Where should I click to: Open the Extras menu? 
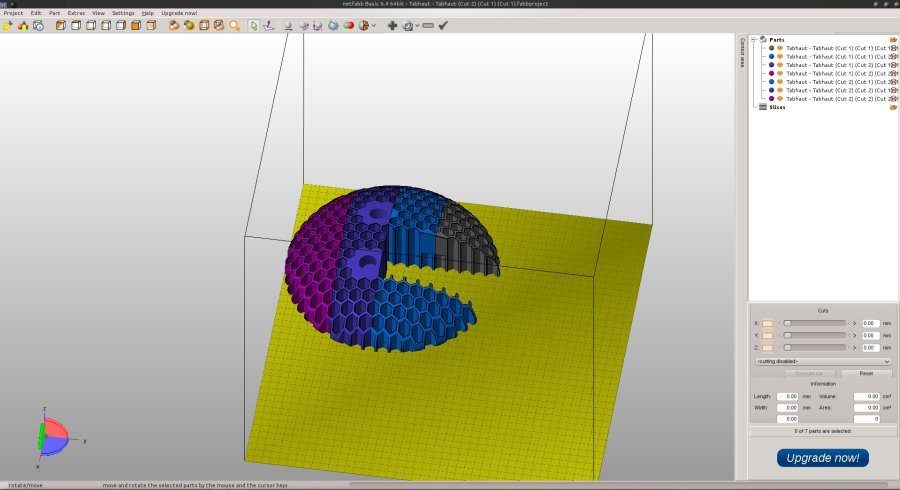point(76,13)
